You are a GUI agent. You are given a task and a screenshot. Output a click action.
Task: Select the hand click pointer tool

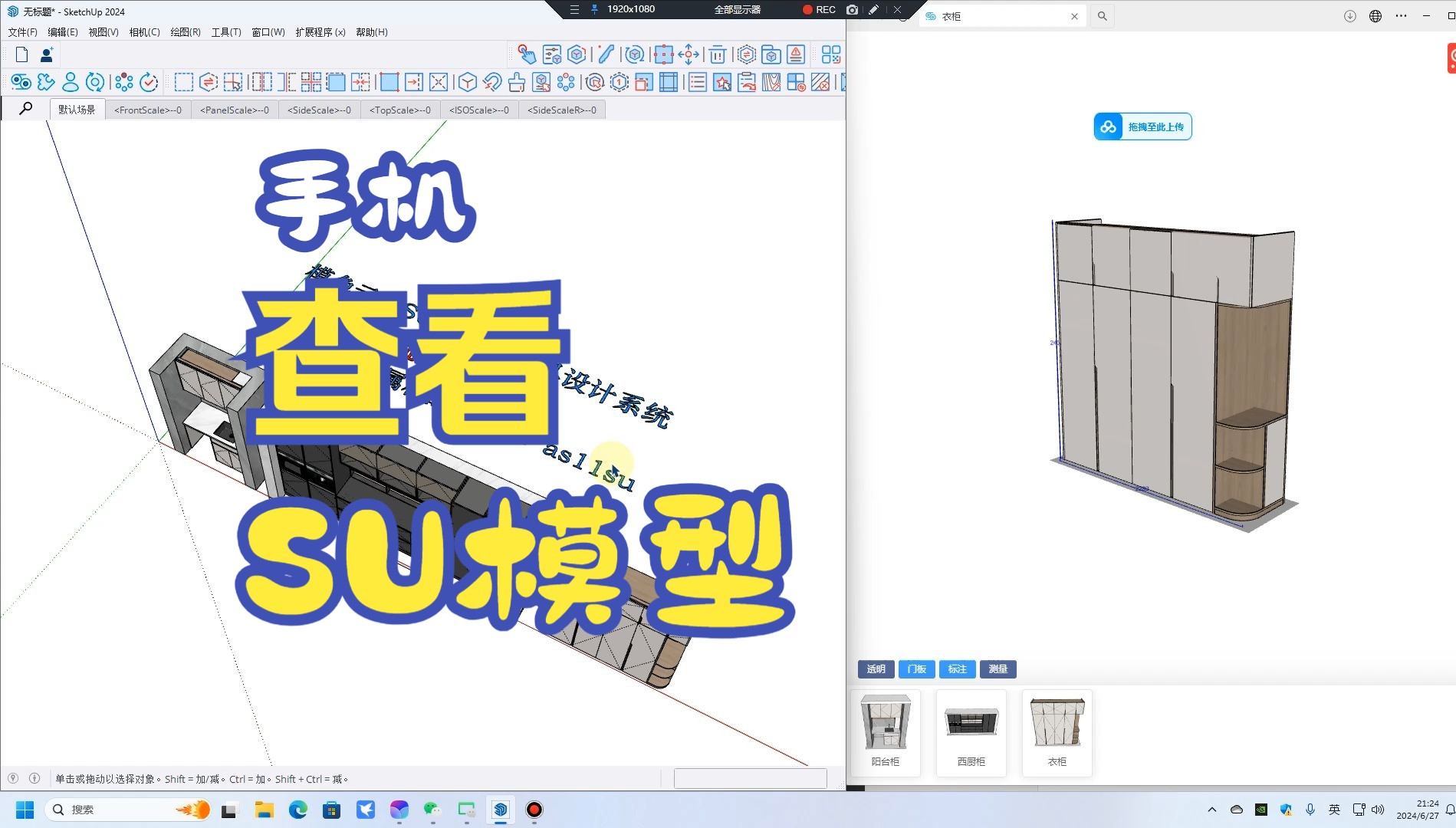[526, 54]
